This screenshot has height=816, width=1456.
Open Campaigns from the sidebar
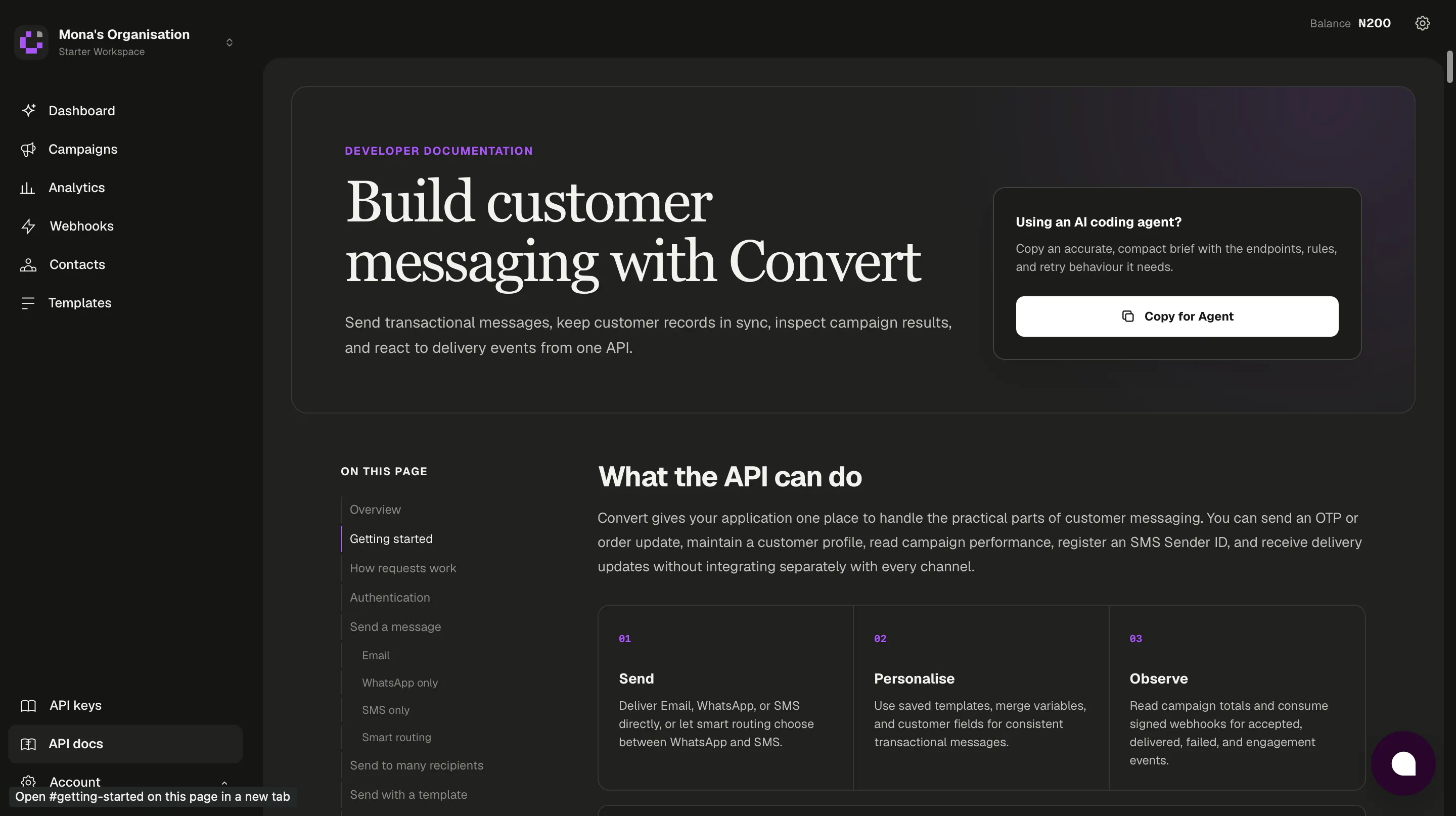pos(125,149)
